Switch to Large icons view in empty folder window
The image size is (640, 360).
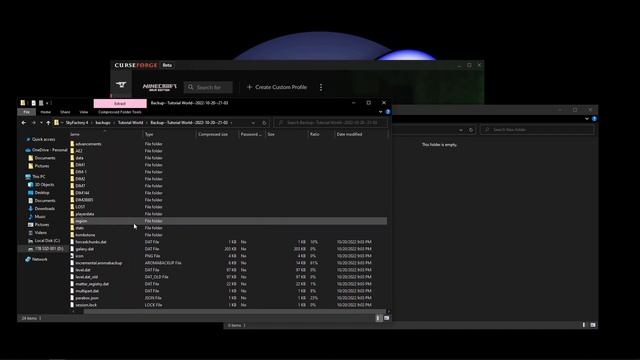(593, 325)
